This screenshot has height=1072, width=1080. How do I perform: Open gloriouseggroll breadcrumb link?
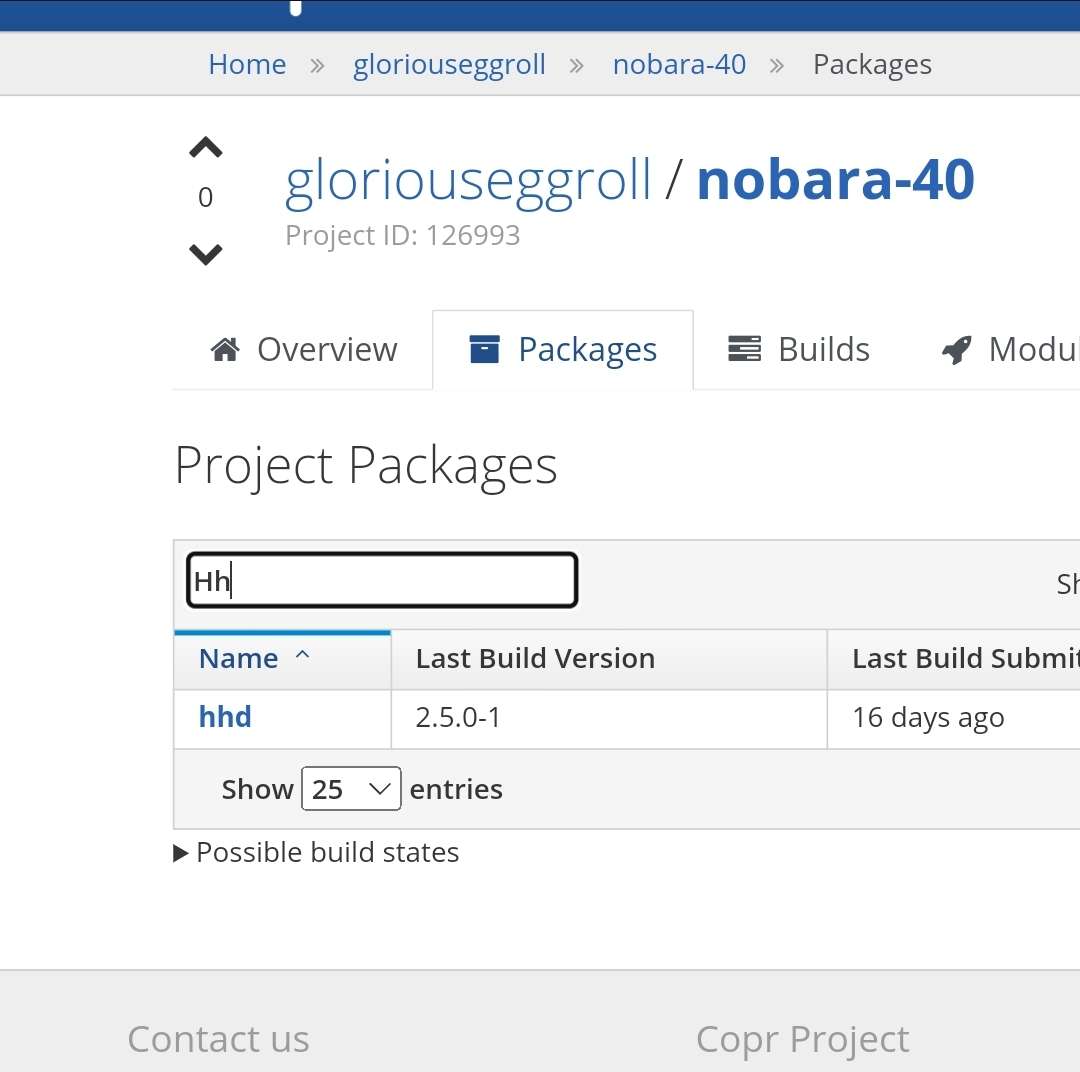tap(449, 65)
